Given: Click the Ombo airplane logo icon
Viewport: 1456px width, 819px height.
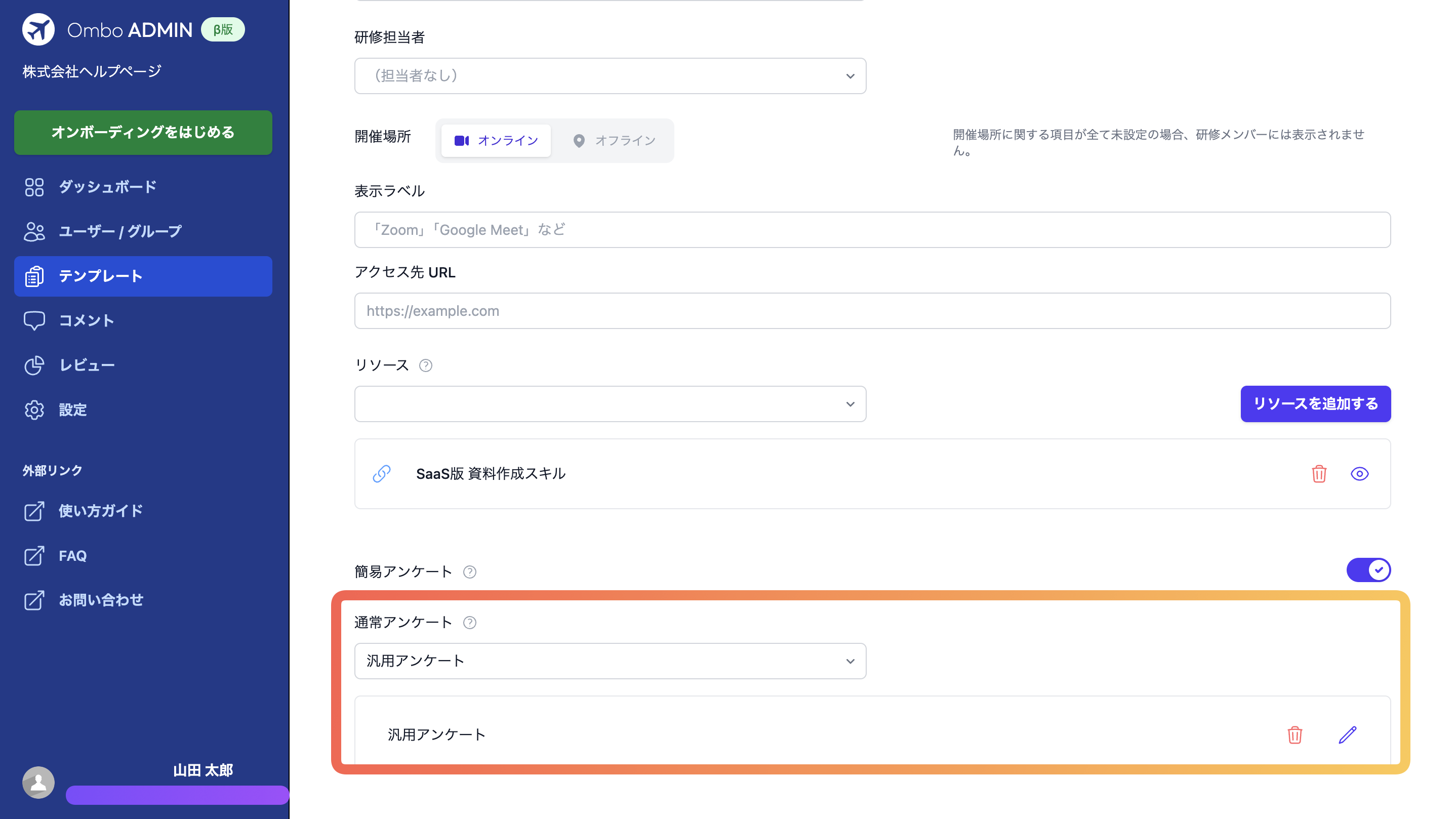Looking at the screenshot, I should click(x=38, y=29).
